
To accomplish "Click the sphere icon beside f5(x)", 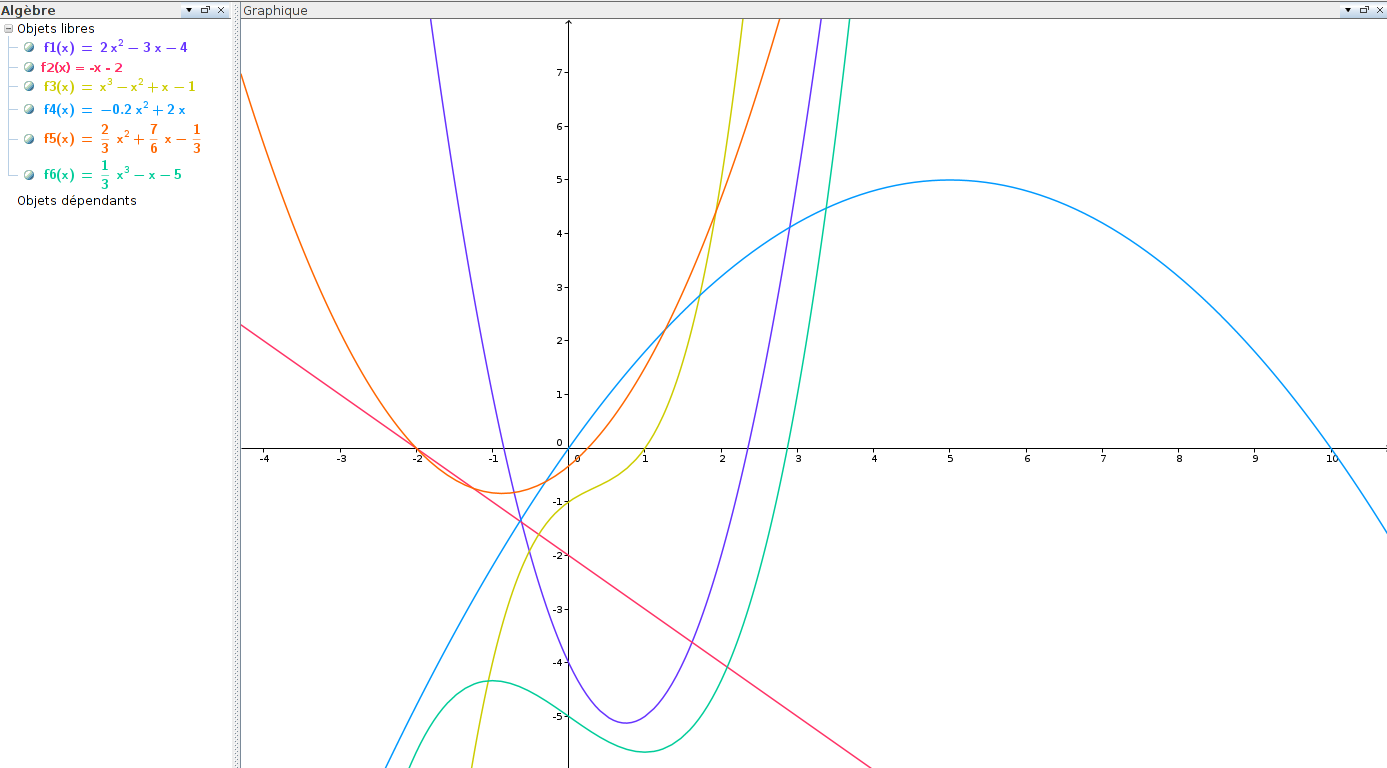I will coord(29,139).
